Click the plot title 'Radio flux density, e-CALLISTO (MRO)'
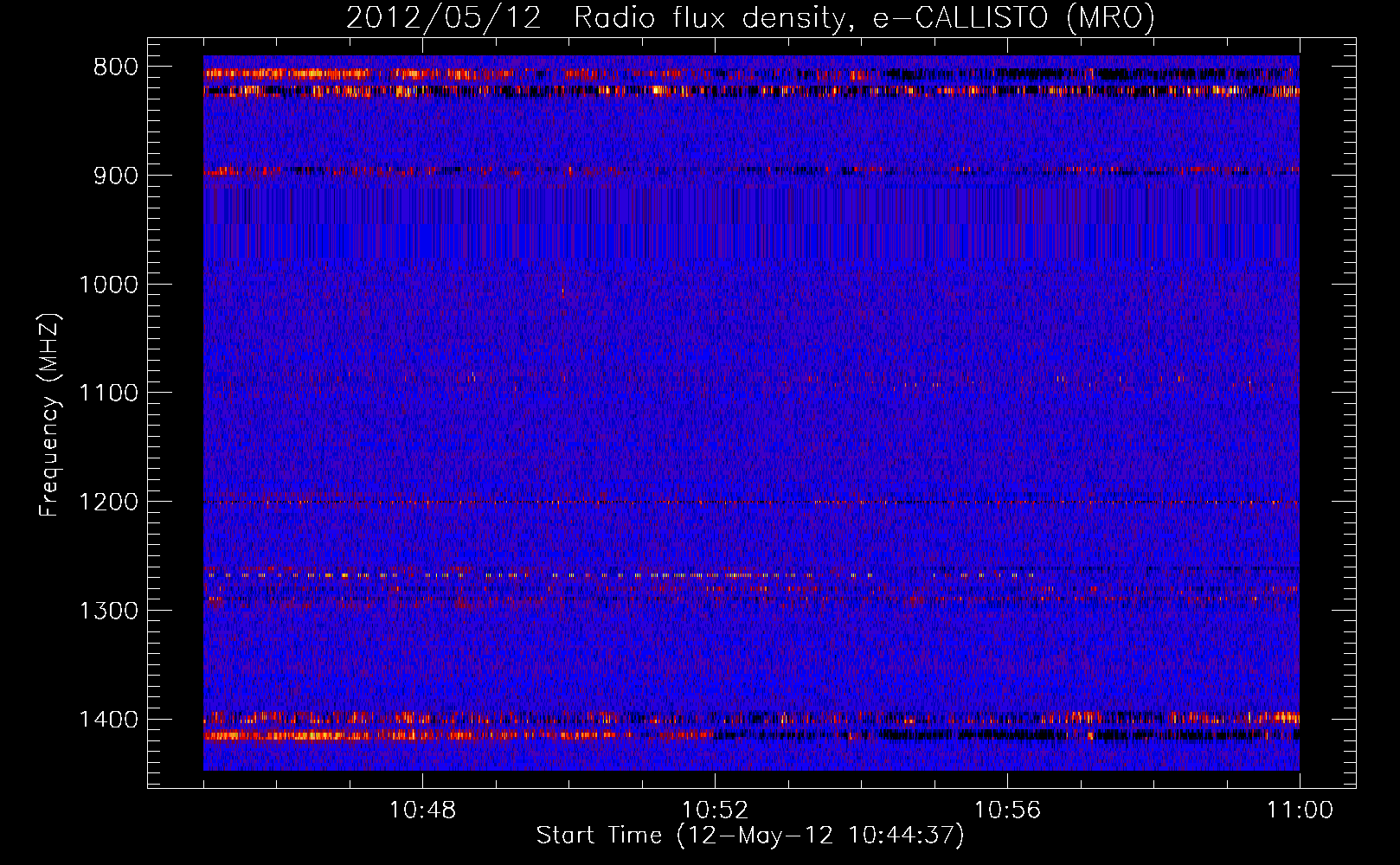This screenshot has height=865, width=1400. (864, 17)
